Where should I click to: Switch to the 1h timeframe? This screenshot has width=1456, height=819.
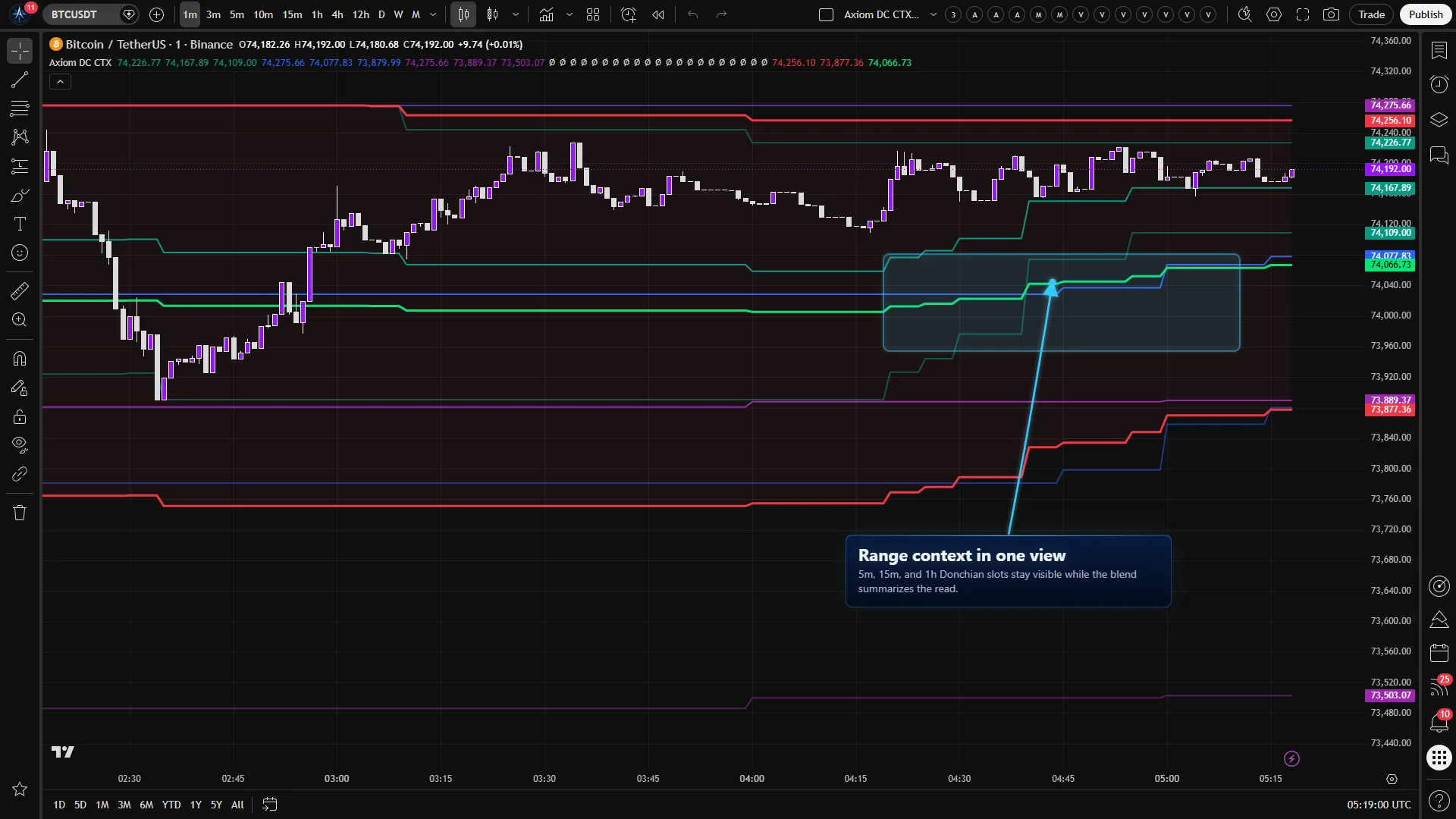pyautogui.click(x=317, y=14)
